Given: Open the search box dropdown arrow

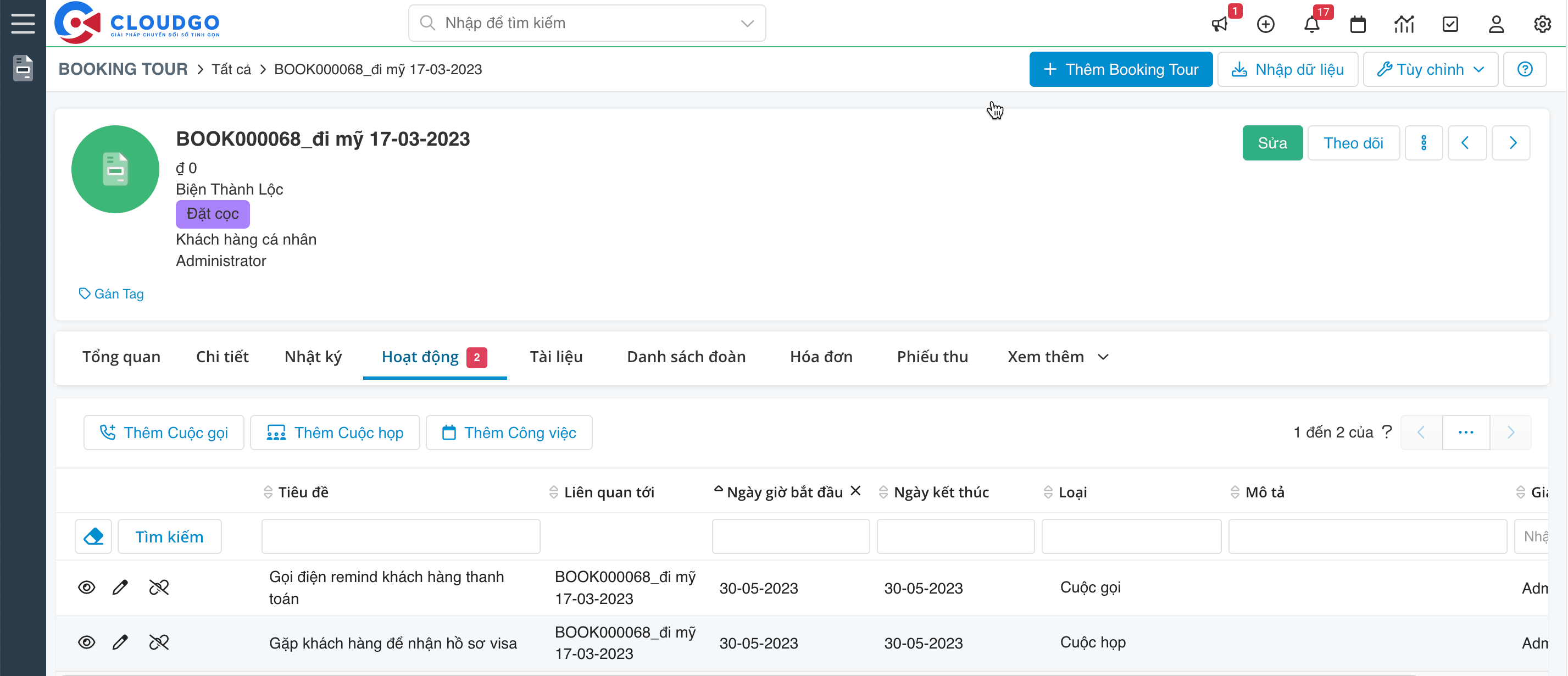Looking at the screenshot, I should [747, 23].
